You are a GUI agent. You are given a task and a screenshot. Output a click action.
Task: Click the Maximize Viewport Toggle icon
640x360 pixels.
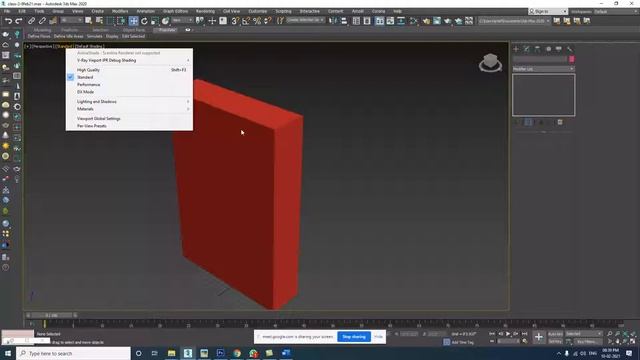pyautogui.click(x=633, y=341)
